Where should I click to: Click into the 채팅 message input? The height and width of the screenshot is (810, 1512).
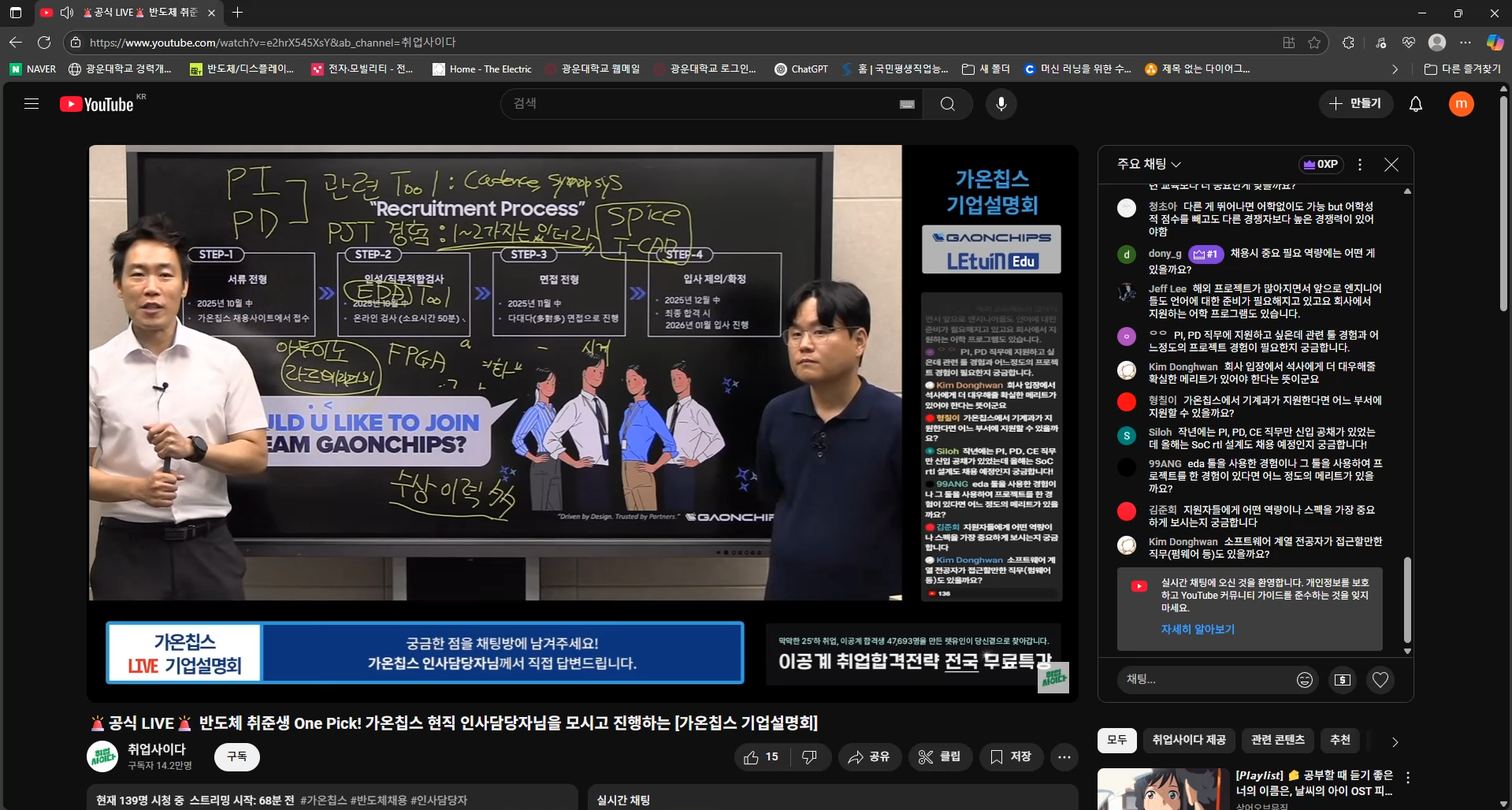click(1206, 679)
